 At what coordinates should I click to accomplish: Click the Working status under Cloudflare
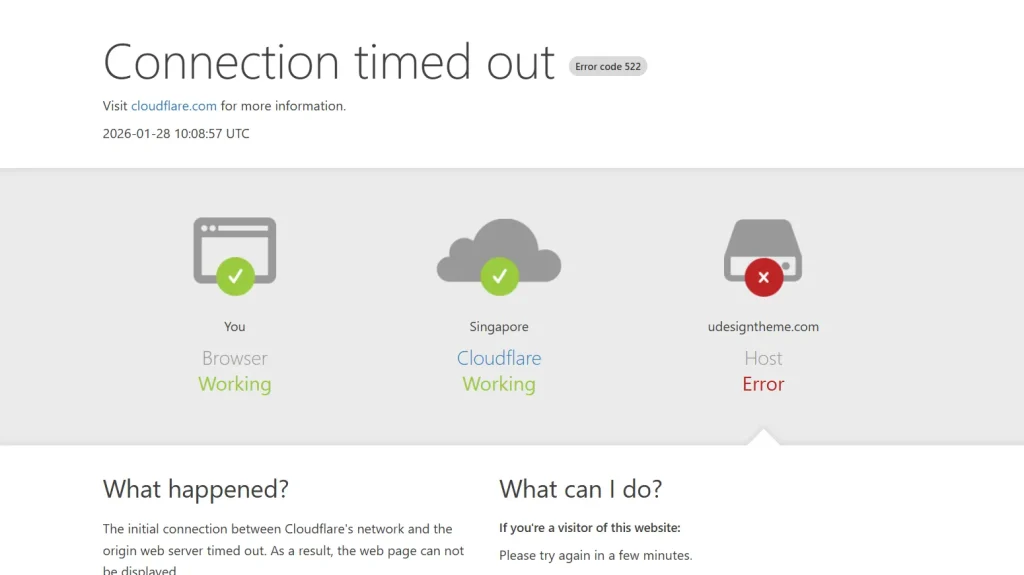(x=499, y=384)
